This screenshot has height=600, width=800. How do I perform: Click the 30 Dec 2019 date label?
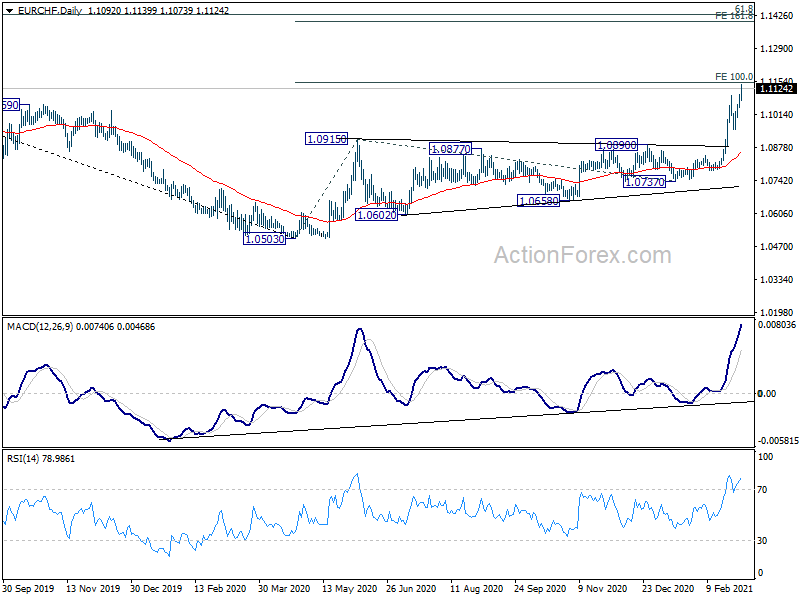pos(156,588)
